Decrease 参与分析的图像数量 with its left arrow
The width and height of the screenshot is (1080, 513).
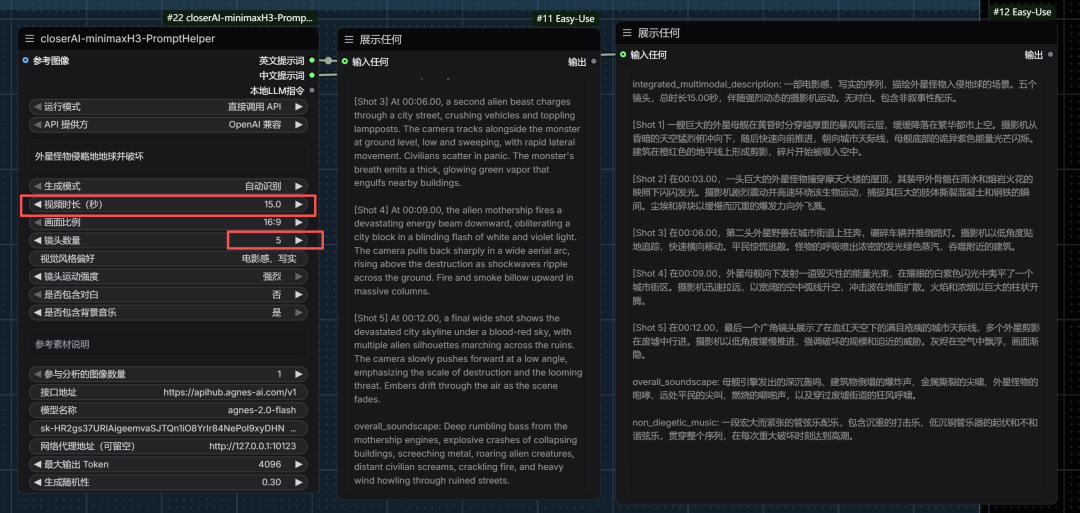[38, 374]
